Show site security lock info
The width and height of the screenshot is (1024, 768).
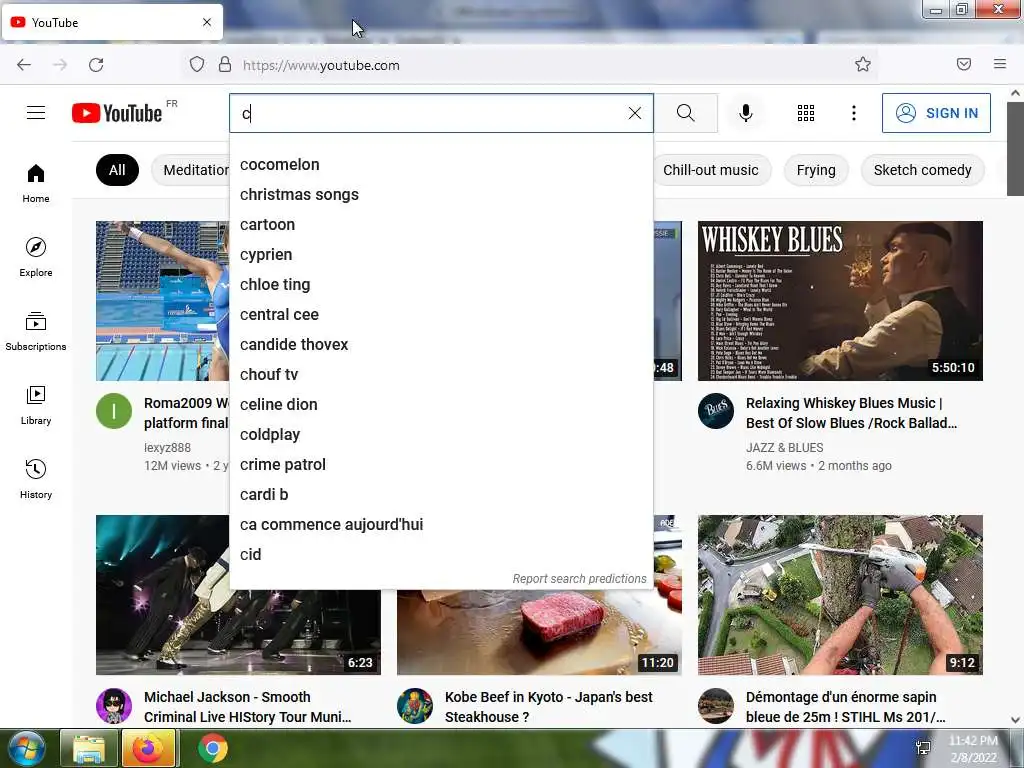225,64
